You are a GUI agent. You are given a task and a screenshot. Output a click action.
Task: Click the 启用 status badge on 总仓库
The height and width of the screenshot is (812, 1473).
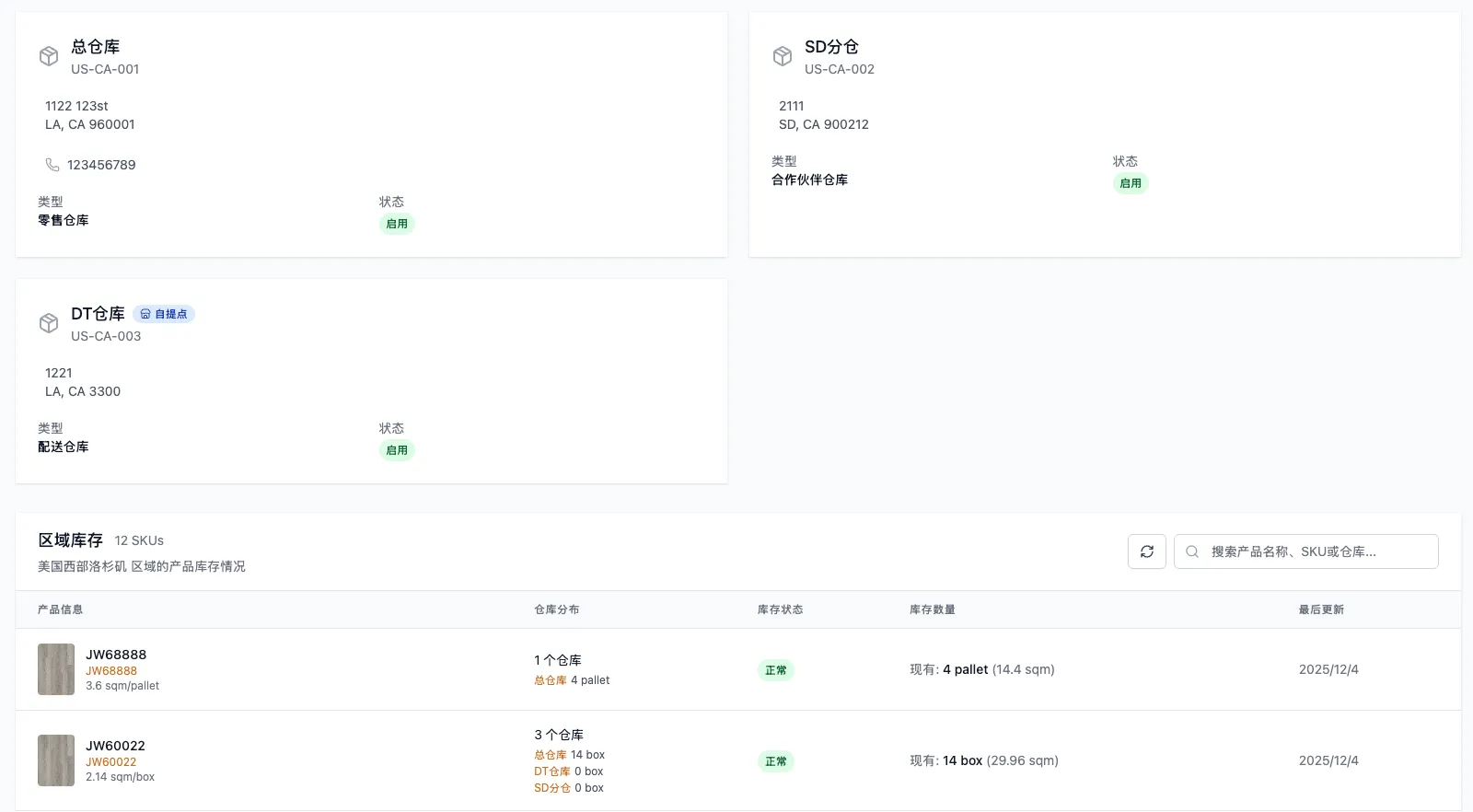click(x=397, y=224)
